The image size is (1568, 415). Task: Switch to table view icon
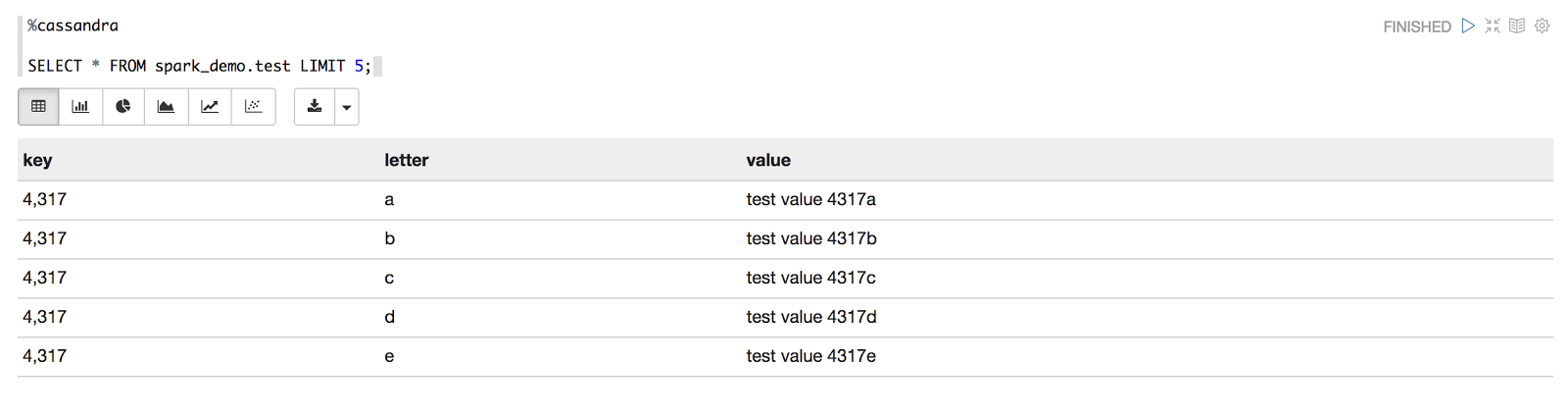pos(38,107)
